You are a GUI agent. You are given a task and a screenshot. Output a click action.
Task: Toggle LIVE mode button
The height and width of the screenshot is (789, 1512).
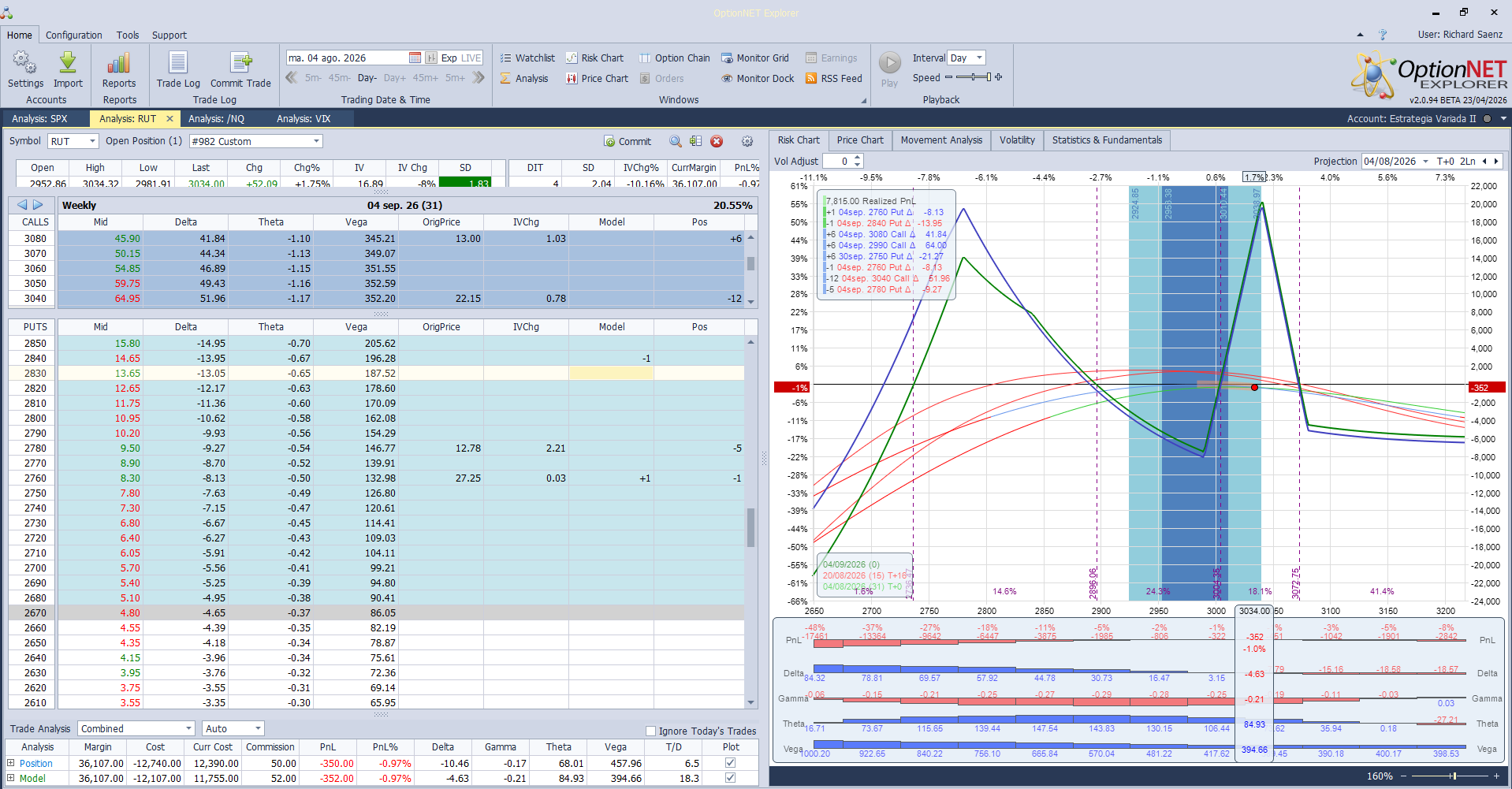click(471, 58)
